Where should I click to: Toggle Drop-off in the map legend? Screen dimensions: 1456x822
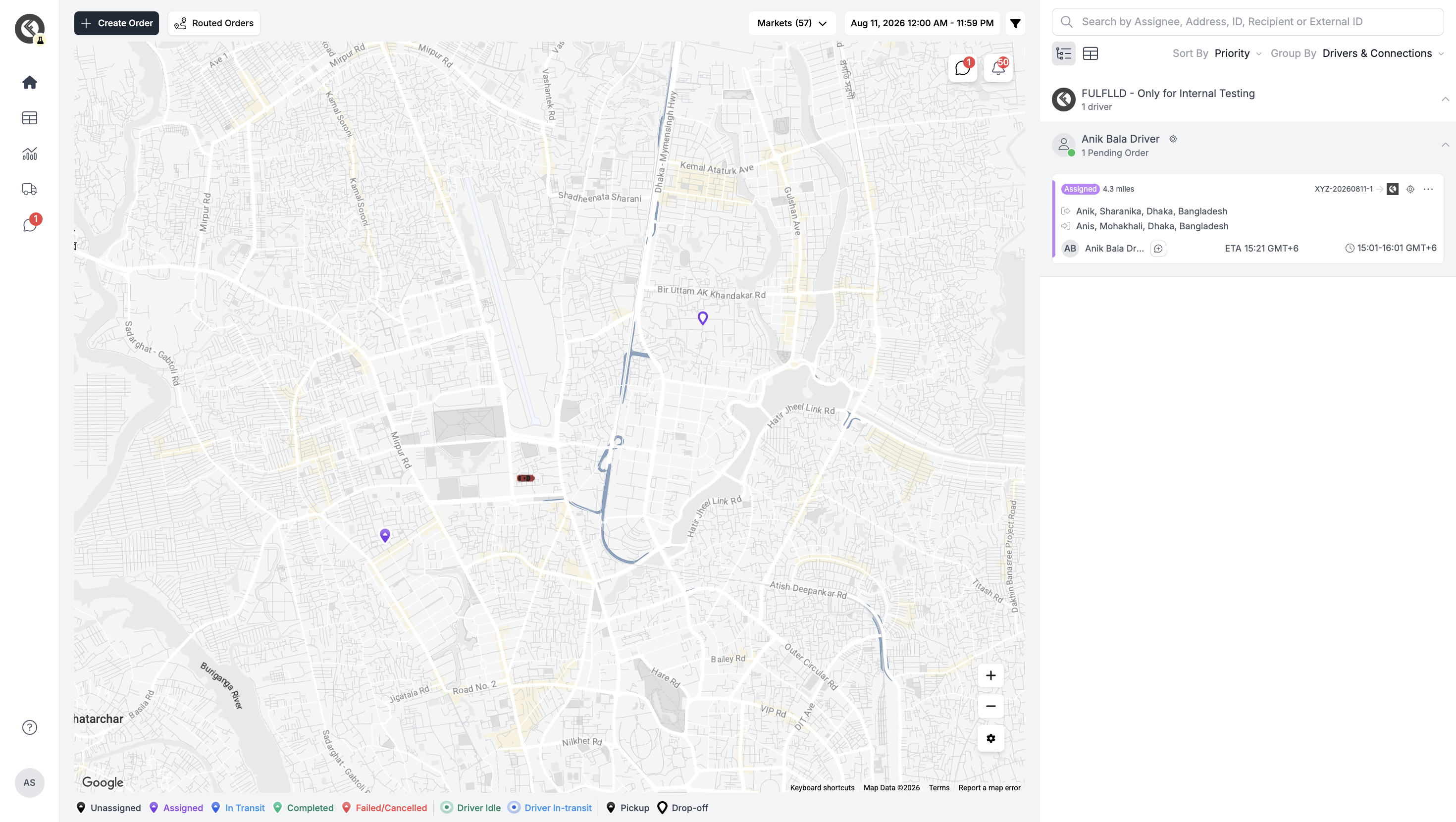683,808
